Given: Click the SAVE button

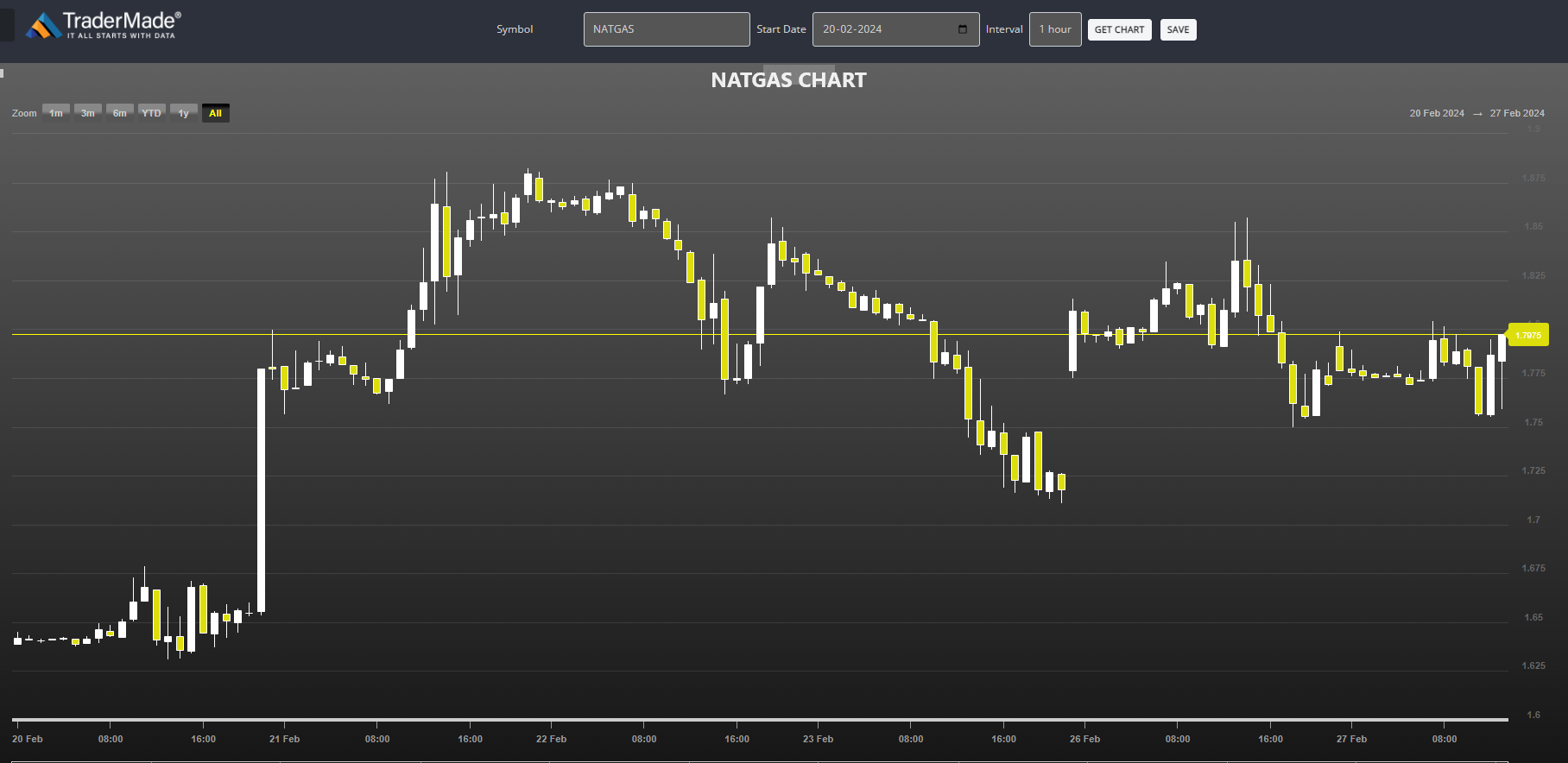Looking at the screenshot, I should [x=1178, y=29].
